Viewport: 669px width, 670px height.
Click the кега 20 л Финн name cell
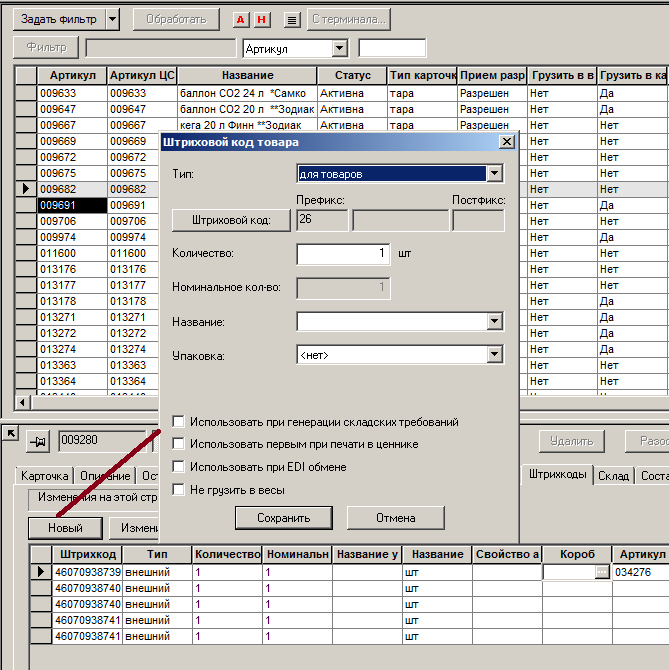[247, 125]
